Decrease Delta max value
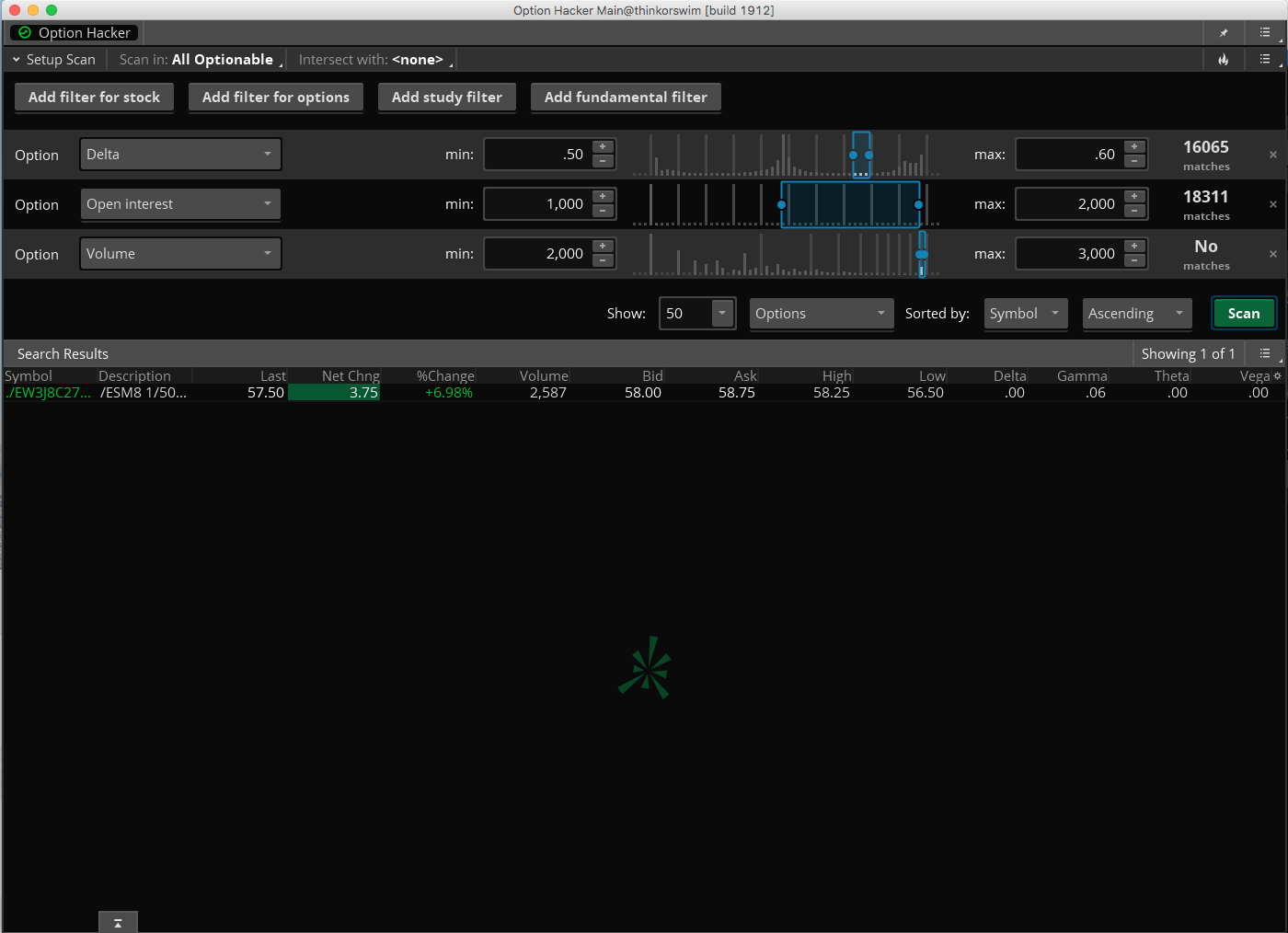 pyautogui.click(x=1134, y=161)
